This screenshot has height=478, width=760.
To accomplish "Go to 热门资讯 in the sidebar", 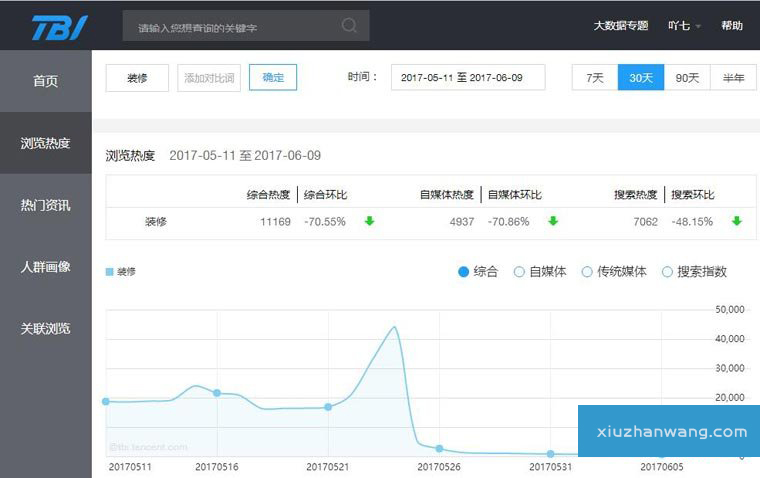I will pos(45,205).
